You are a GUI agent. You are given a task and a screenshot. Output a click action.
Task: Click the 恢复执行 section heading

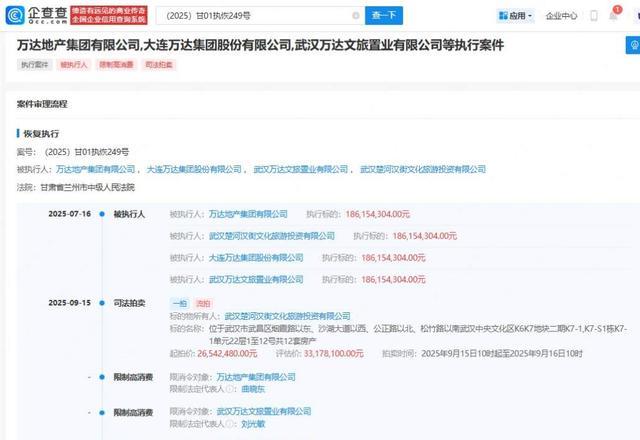41,133
